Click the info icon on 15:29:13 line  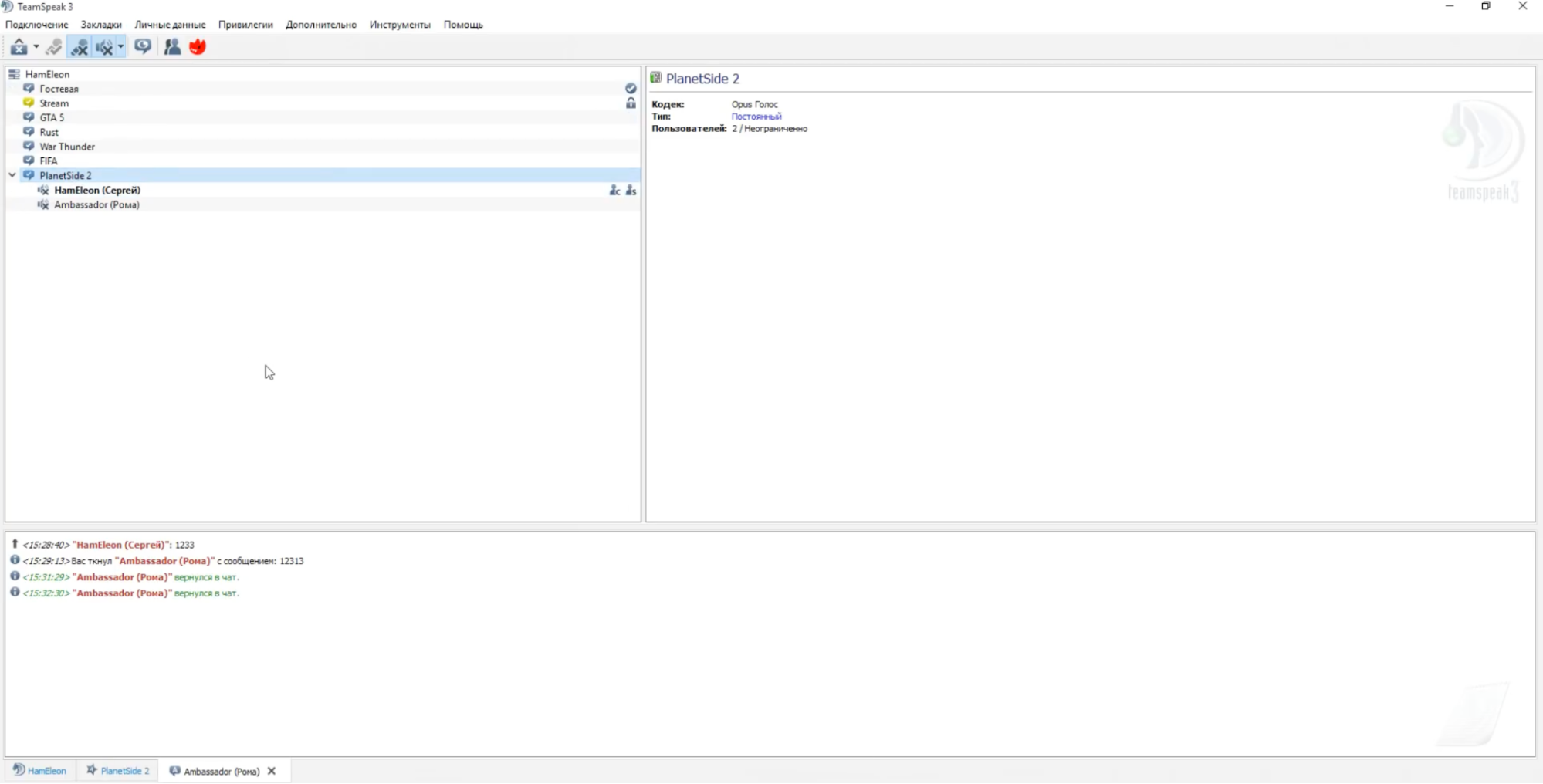(15, 560)
